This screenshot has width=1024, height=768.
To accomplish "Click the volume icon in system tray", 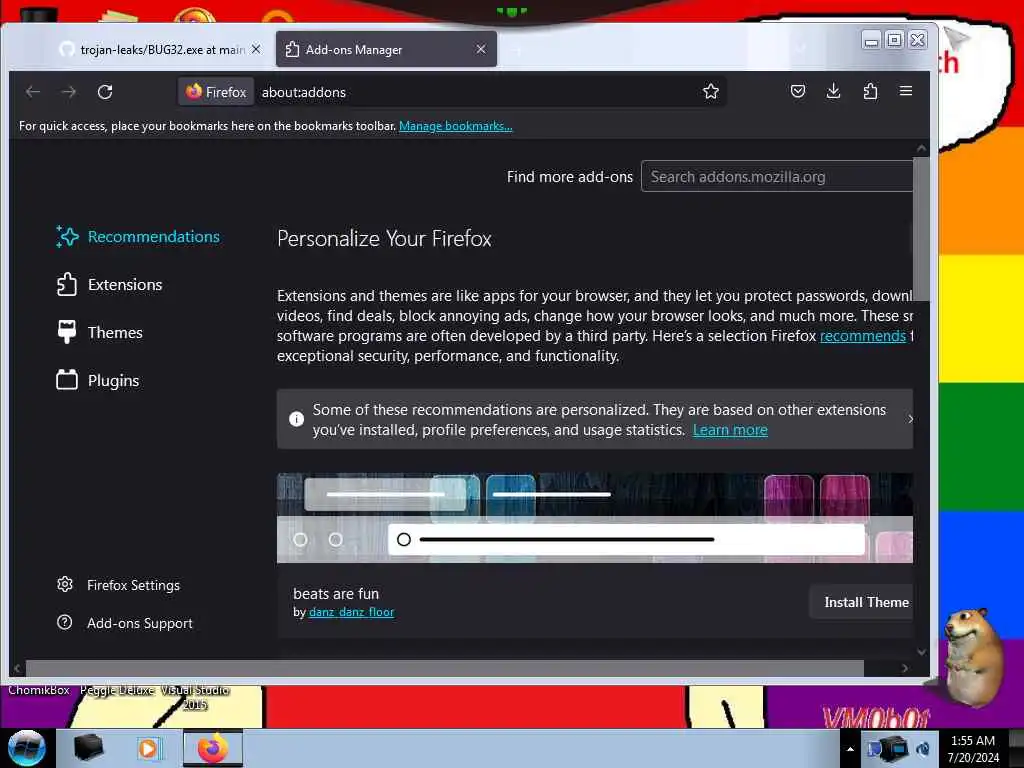I will point(923,749).
